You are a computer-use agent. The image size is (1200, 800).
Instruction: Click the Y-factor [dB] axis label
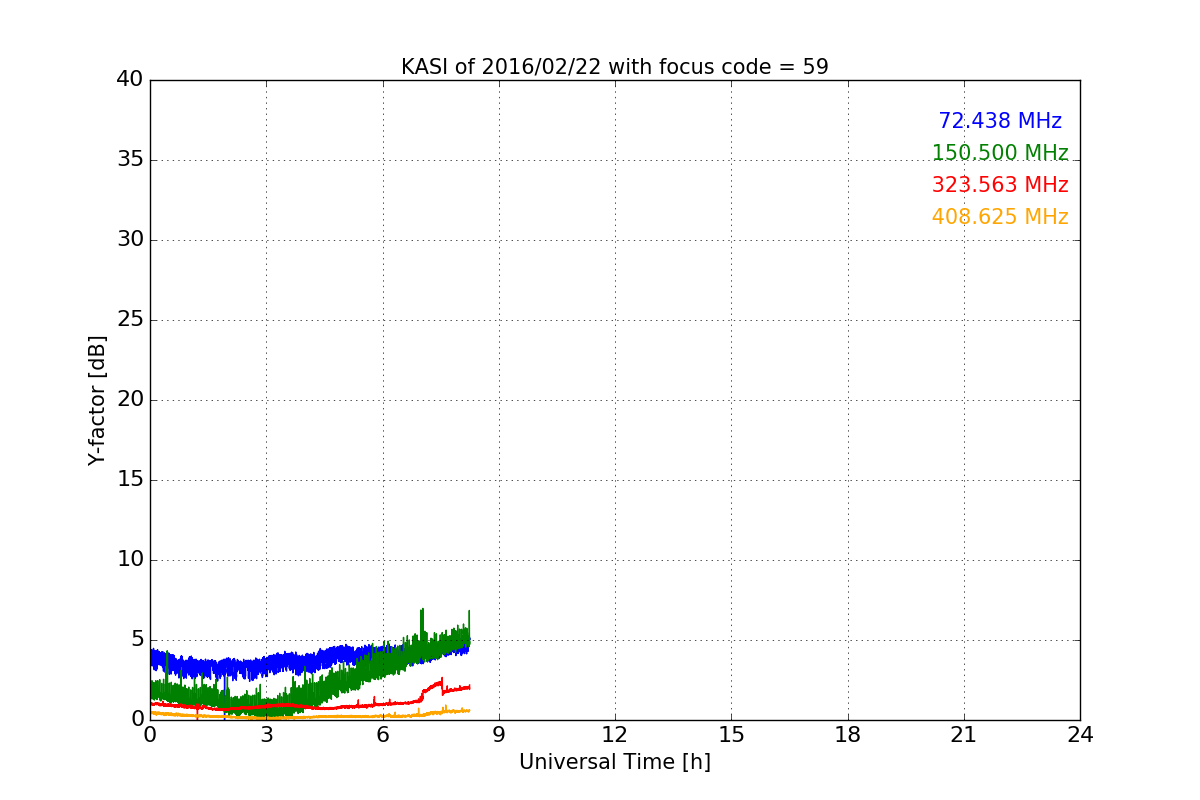coord(97,400)
